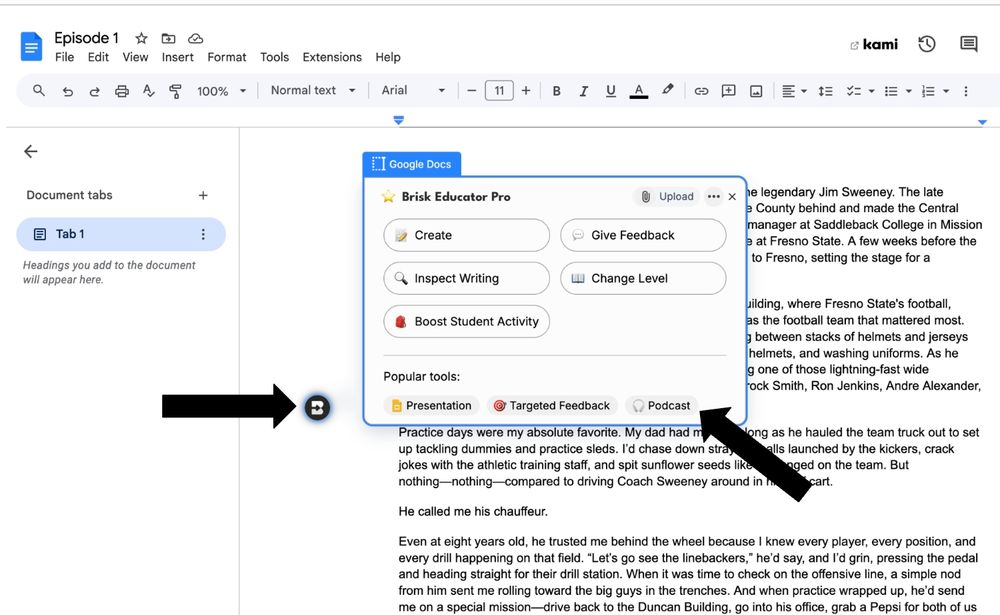The height and width of the screenshot is (615, 1000).
Task: Expand the numbered list options arrow
Action: click(x=946, y=91)
